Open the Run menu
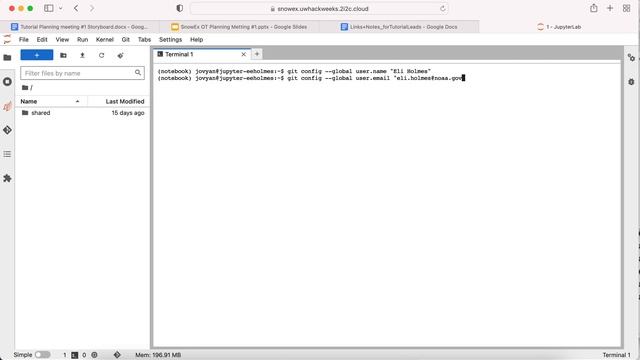The image size is (640, 360). click(x=82, y=40)
